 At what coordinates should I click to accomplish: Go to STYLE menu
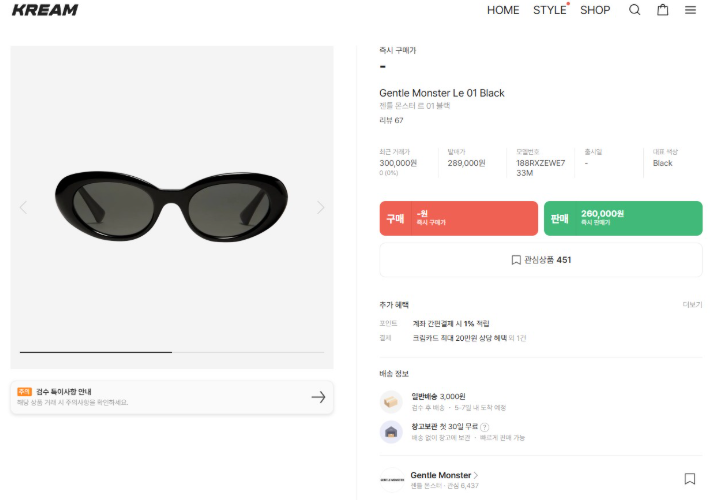pyautogui.click(x=550, y=10)
